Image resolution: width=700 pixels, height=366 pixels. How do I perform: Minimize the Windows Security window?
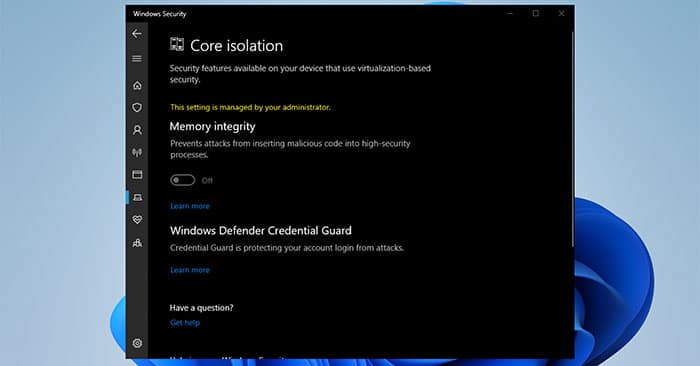[510, 13]
